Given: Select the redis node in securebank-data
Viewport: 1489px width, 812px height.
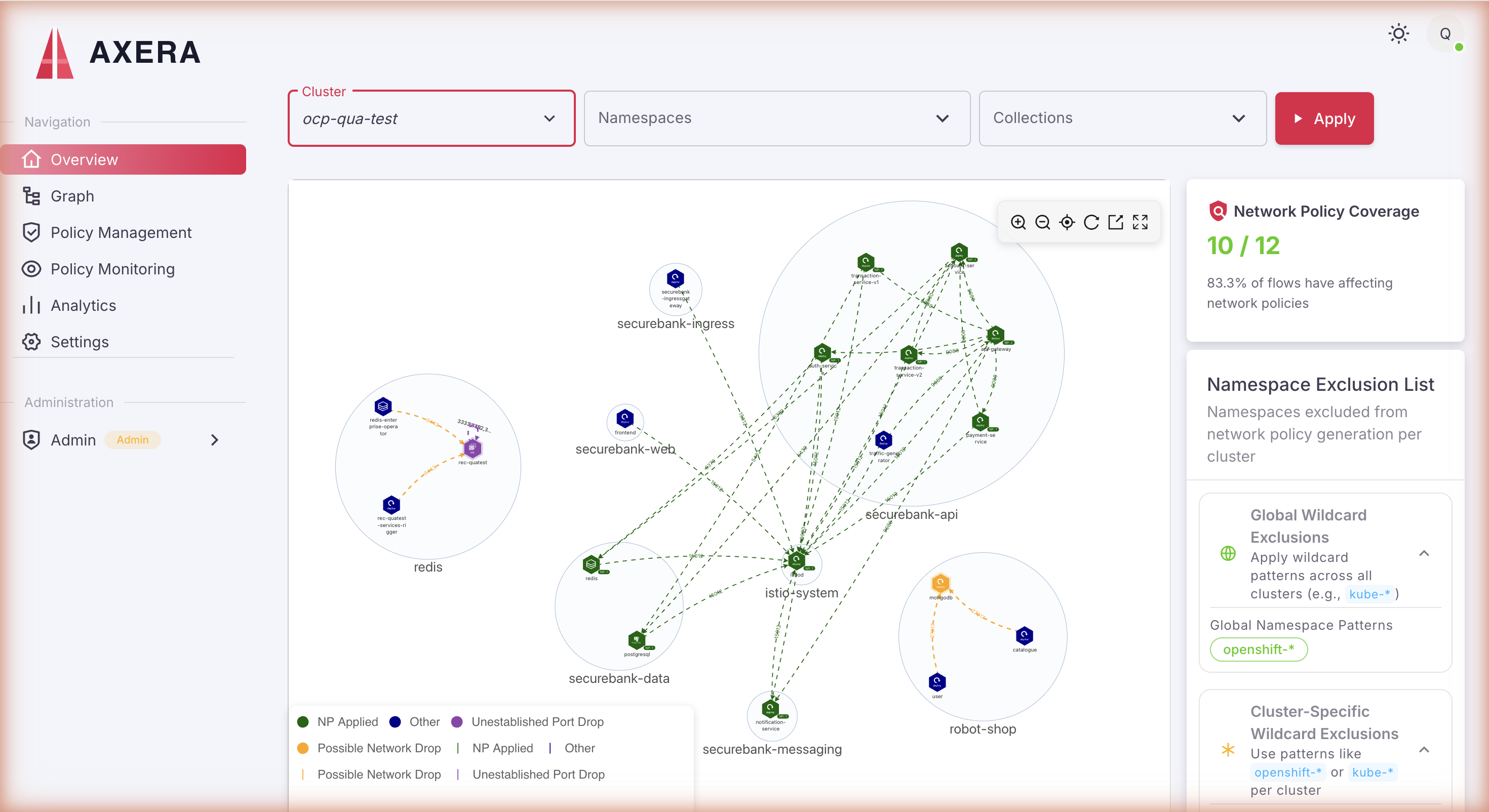Looking at the screenshot, I should coord(591,564).
